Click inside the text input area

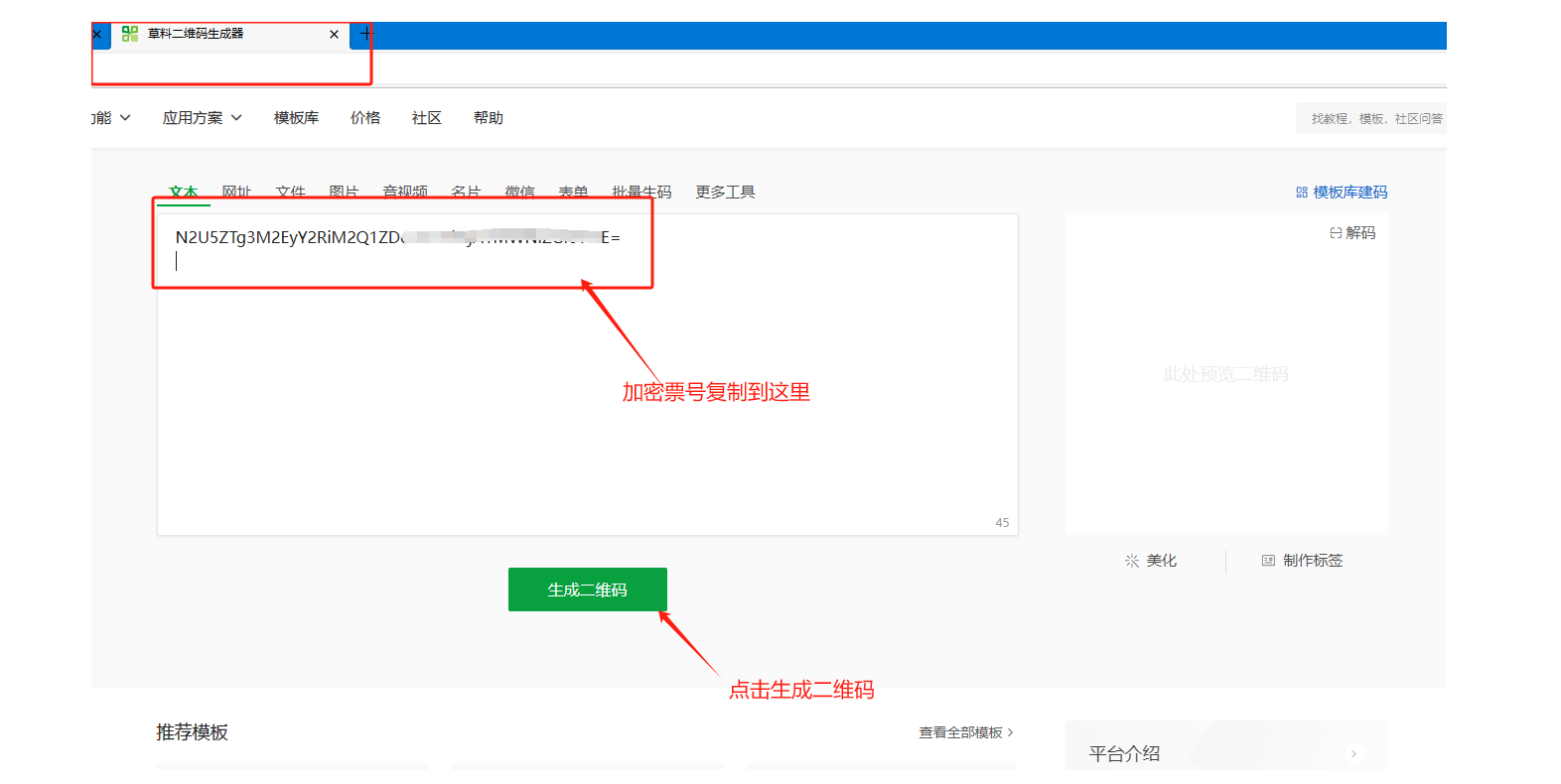(586, 397)
